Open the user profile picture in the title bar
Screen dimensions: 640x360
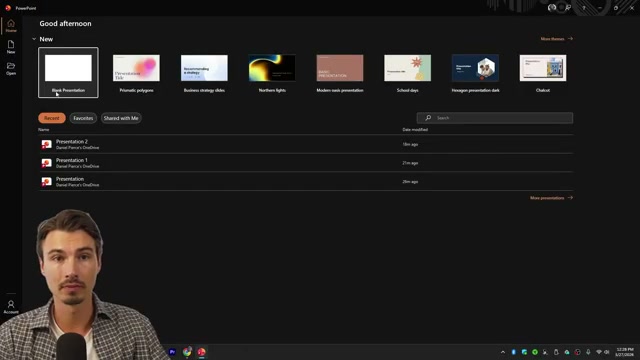(552, 7)
